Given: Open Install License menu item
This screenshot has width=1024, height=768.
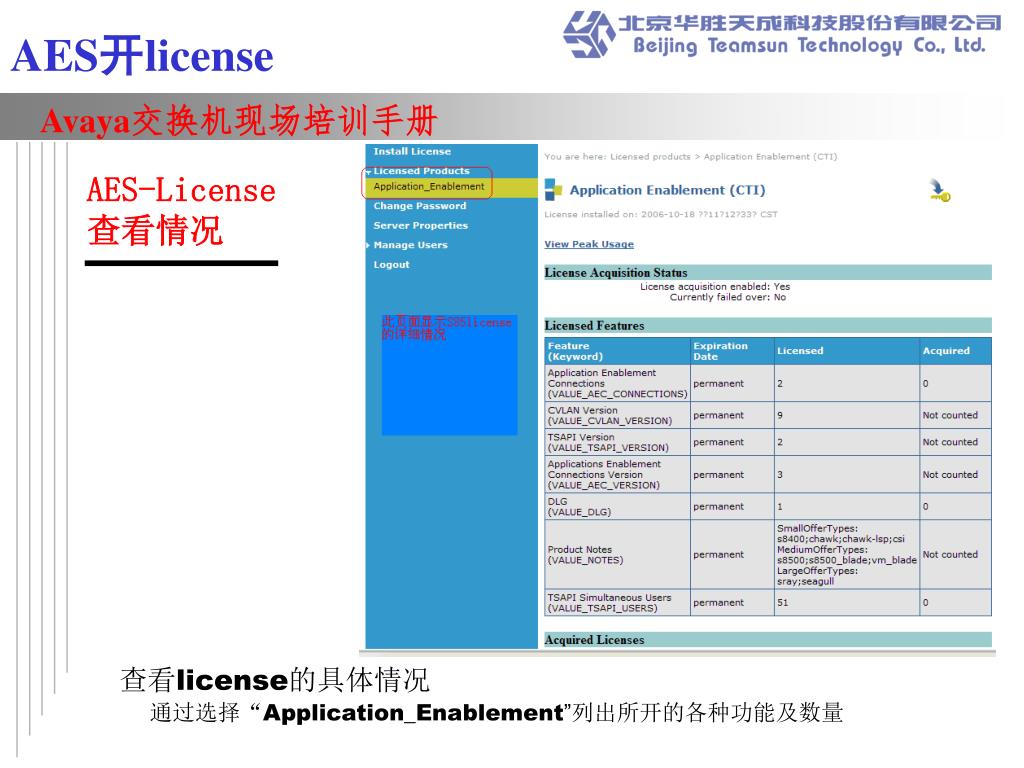Looking at the screenshot, I should [412, 152].
